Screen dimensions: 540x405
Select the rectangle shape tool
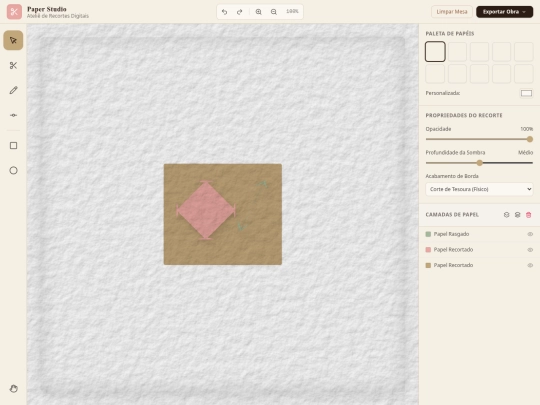(x=13, y=146)
